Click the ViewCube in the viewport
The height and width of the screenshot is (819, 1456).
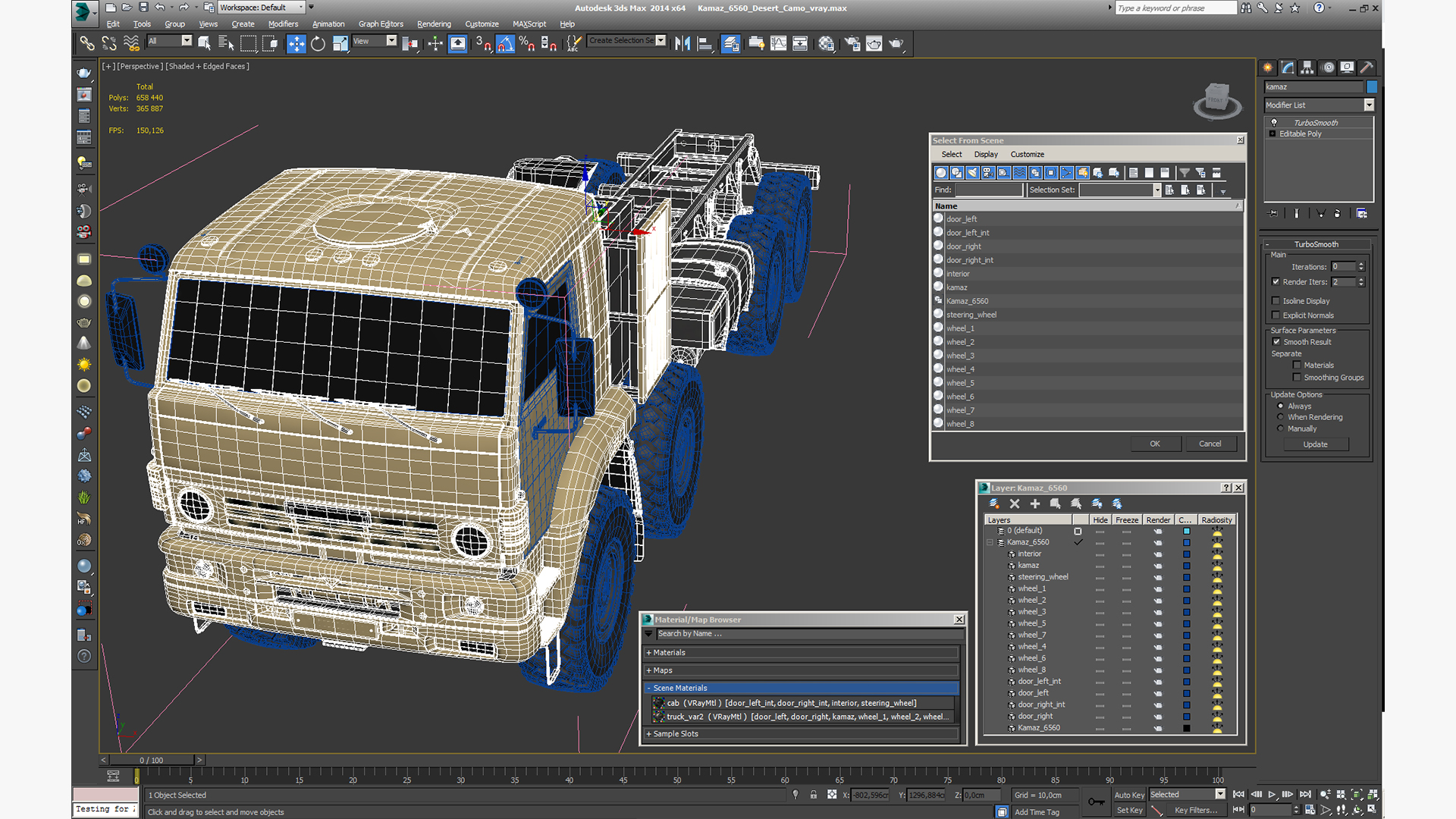[1216, 101]
